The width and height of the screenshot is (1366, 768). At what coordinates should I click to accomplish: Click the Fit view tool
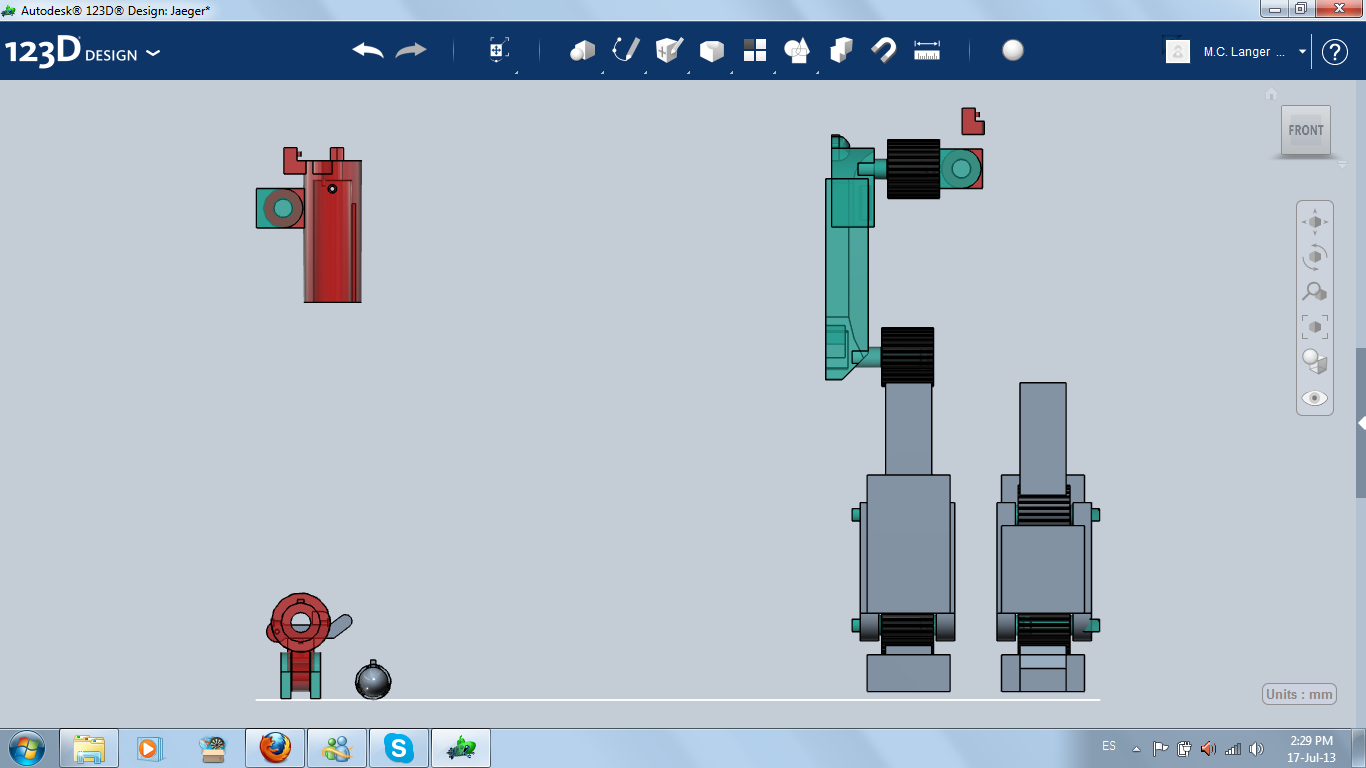tap(1315, 327)
